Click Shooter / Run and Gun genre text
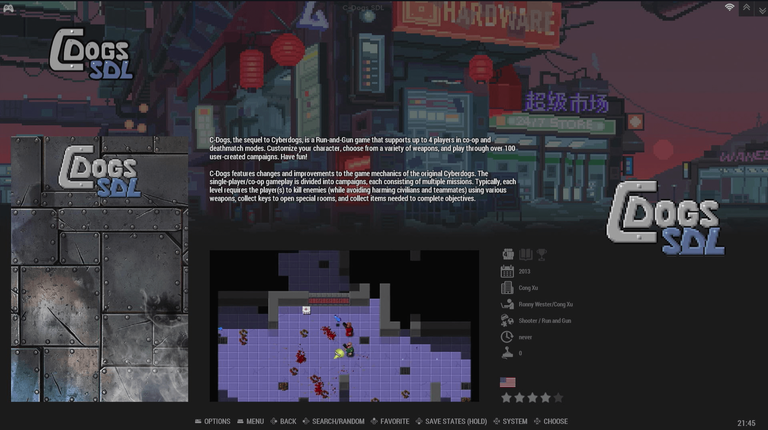 (x=545, y=321)
